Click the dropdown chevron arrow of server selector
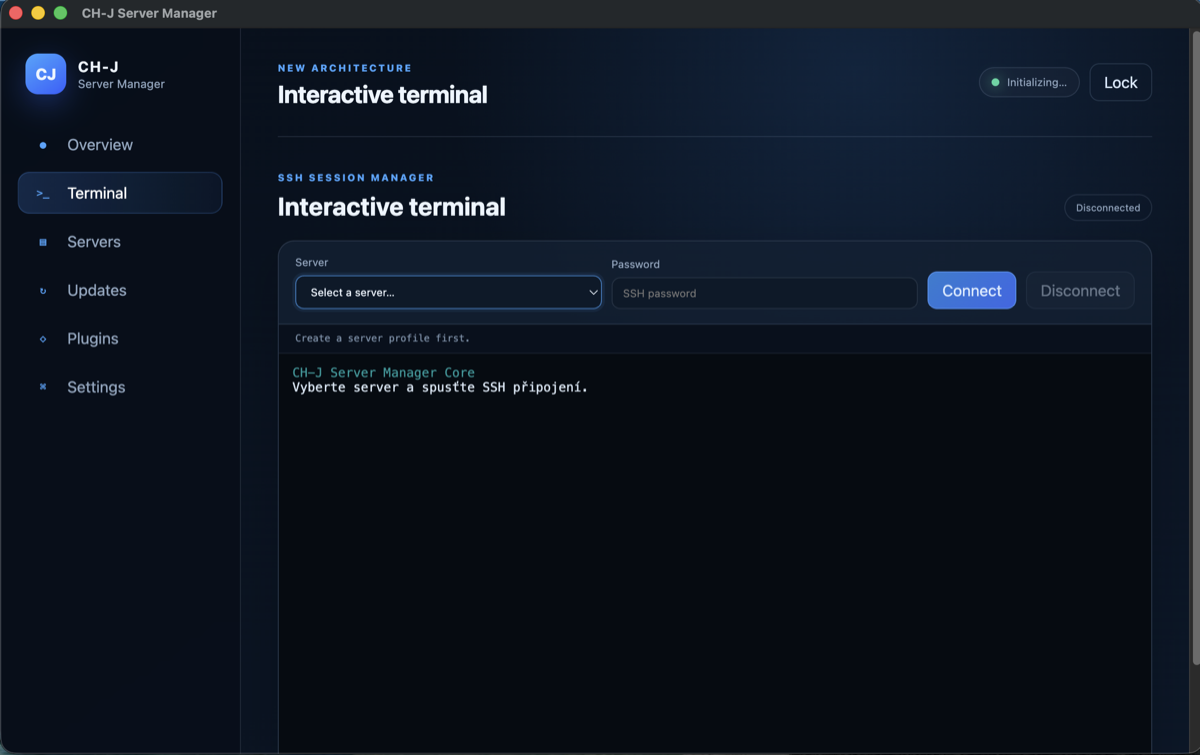1200x755 pixels. coord(593,293)
